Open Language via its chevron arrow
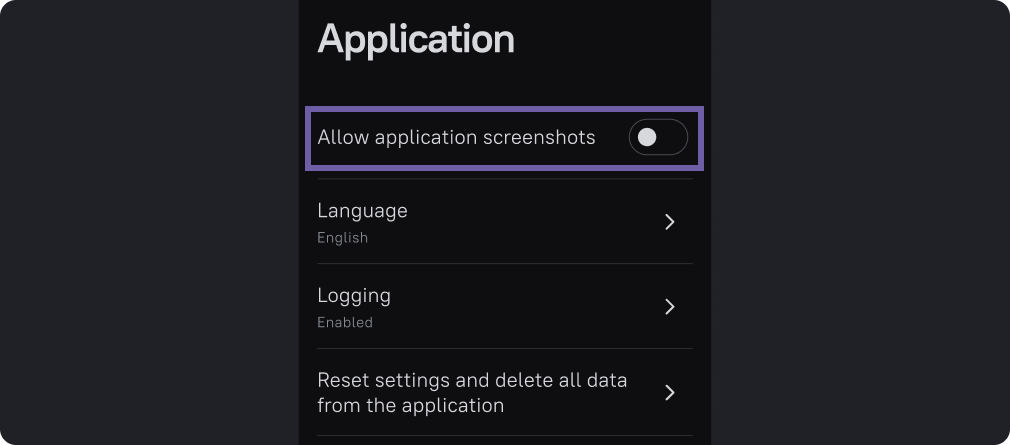This screenshot has width=1010, height=445. tap(670, 222)
